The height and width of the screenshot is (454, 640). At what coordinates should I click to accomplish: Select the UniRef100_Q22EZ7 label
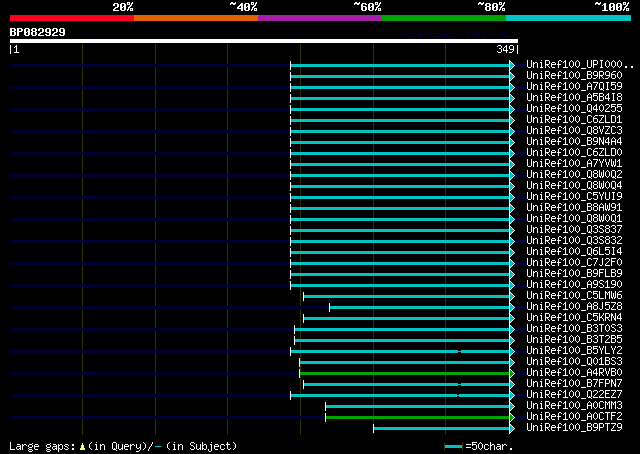574,395
